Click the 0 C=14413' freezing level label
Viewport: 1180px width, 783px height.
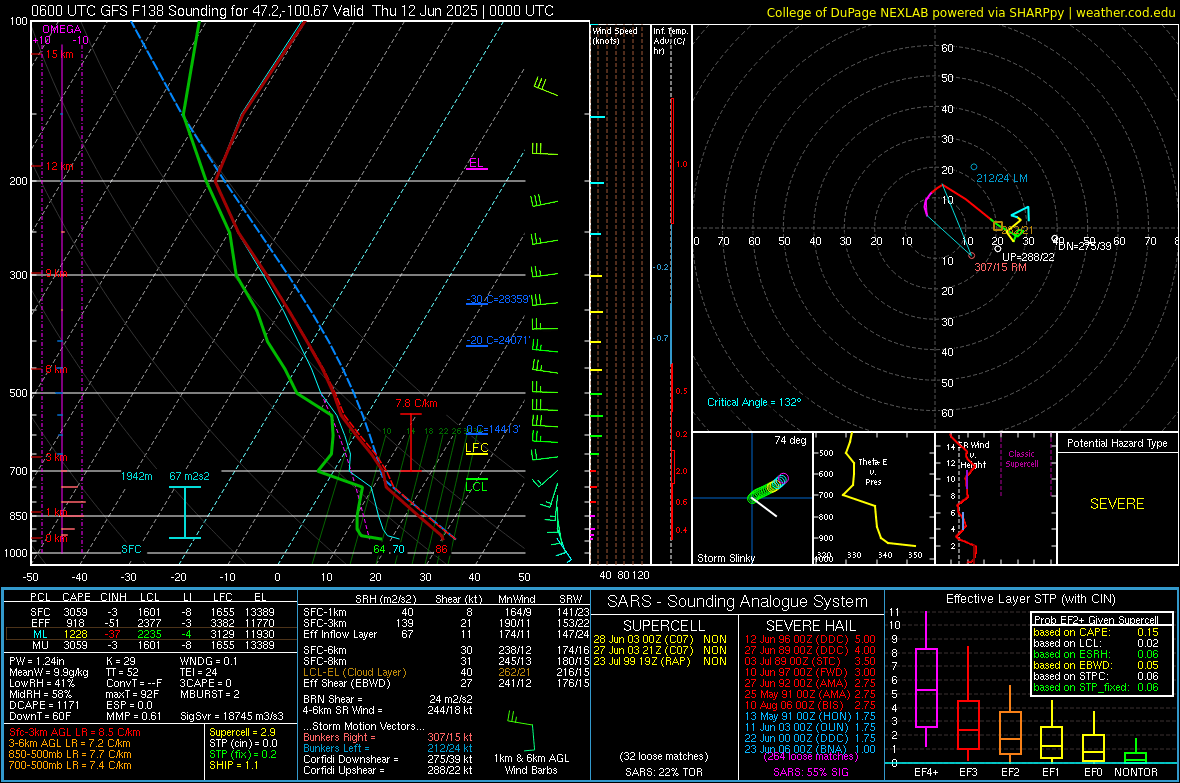click(x=493, y=429)
